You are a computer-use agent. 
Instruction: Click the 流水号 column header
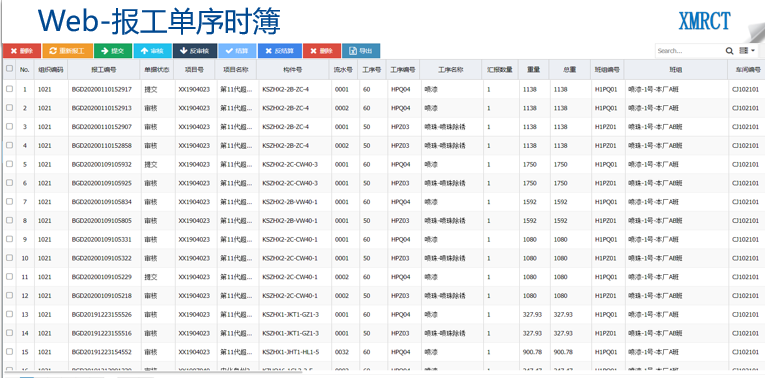(x=343, y=70)
